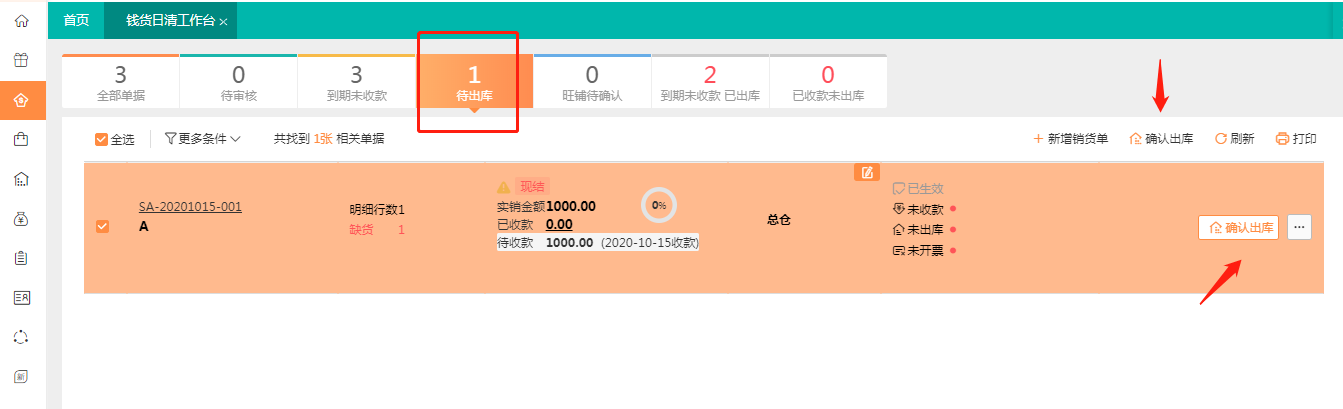Select the 已收款未出库 tab
The image size is (1343, 409).
click(x=828, y=81)
